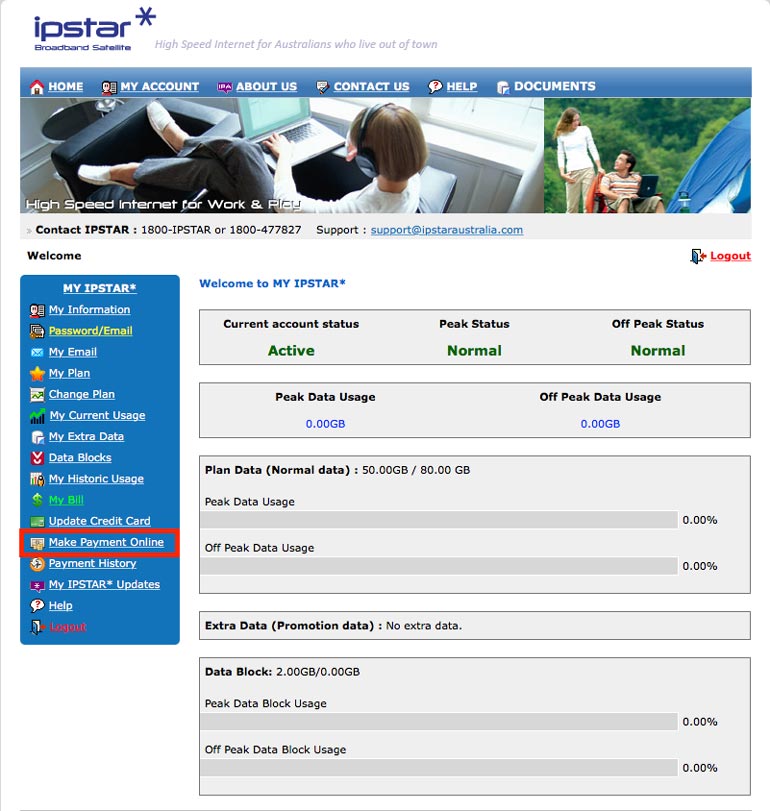The height and width of the screenshot is (811, 770).
Task: Click the Update Credit Card icon
Action: point(37,521)
